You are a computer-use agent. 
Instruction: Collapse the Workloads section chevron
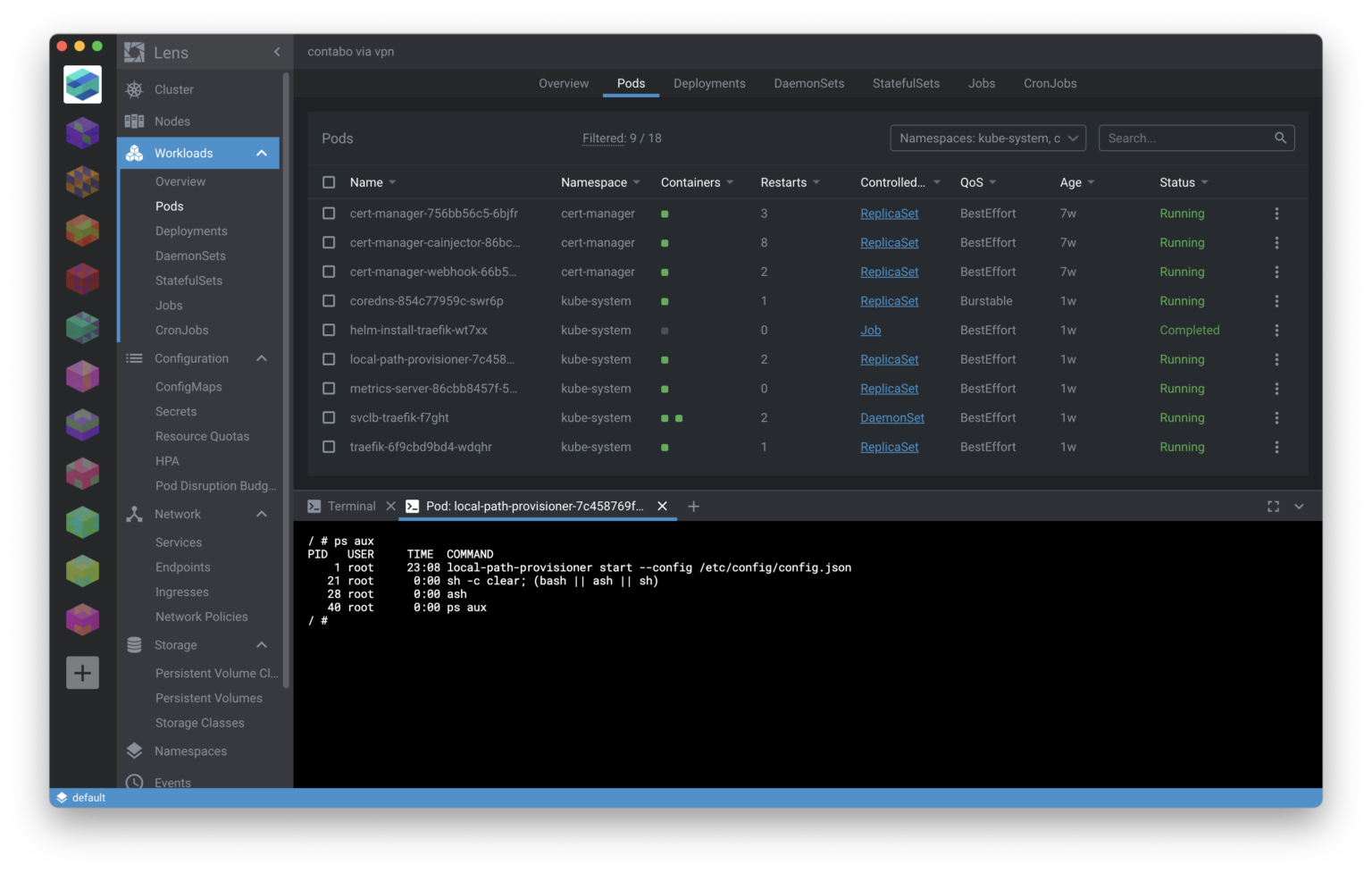[x=262, y=153]
